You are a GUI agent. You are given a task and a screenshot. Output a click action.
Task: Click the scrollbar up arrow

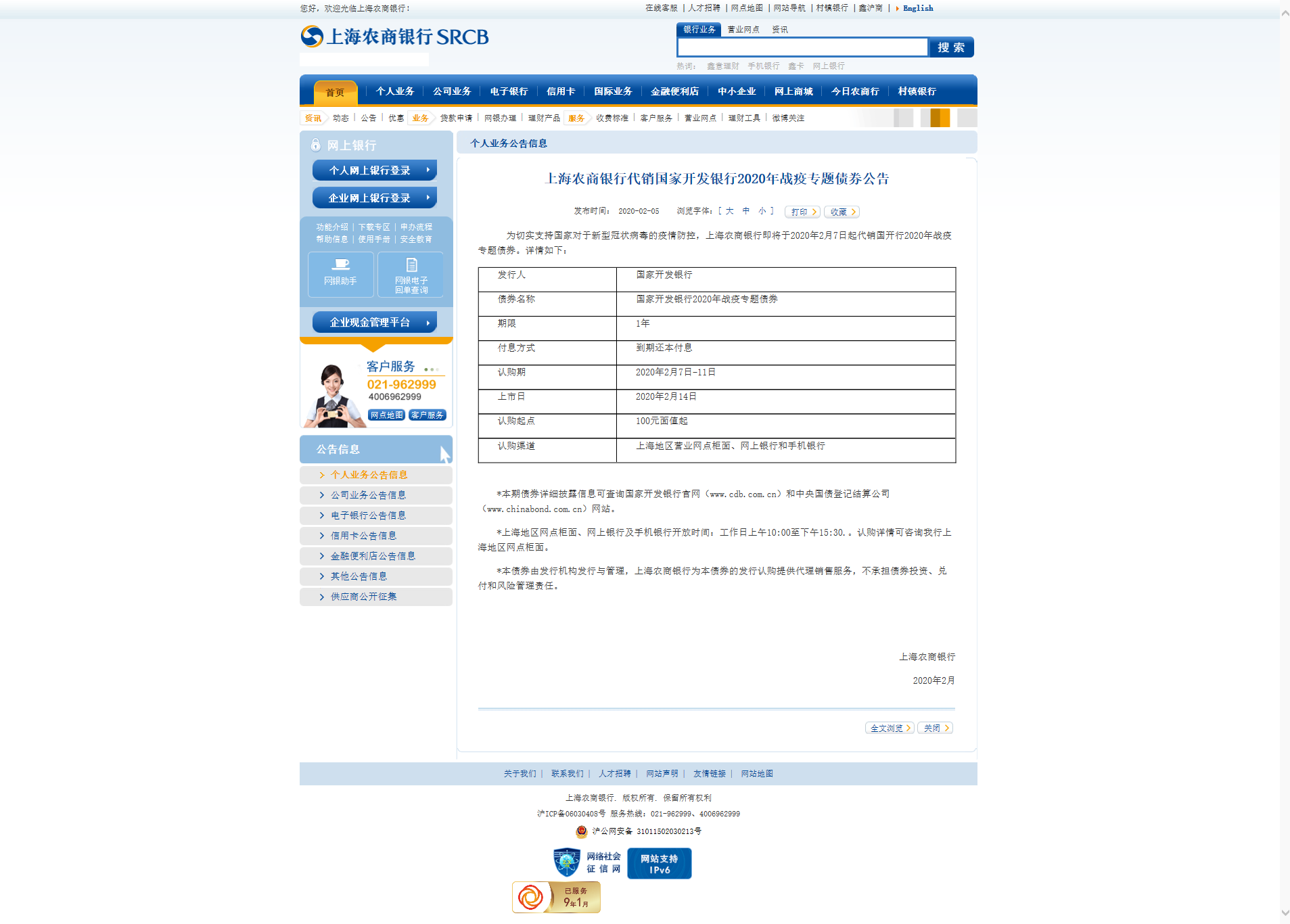tap(1285, 13)
